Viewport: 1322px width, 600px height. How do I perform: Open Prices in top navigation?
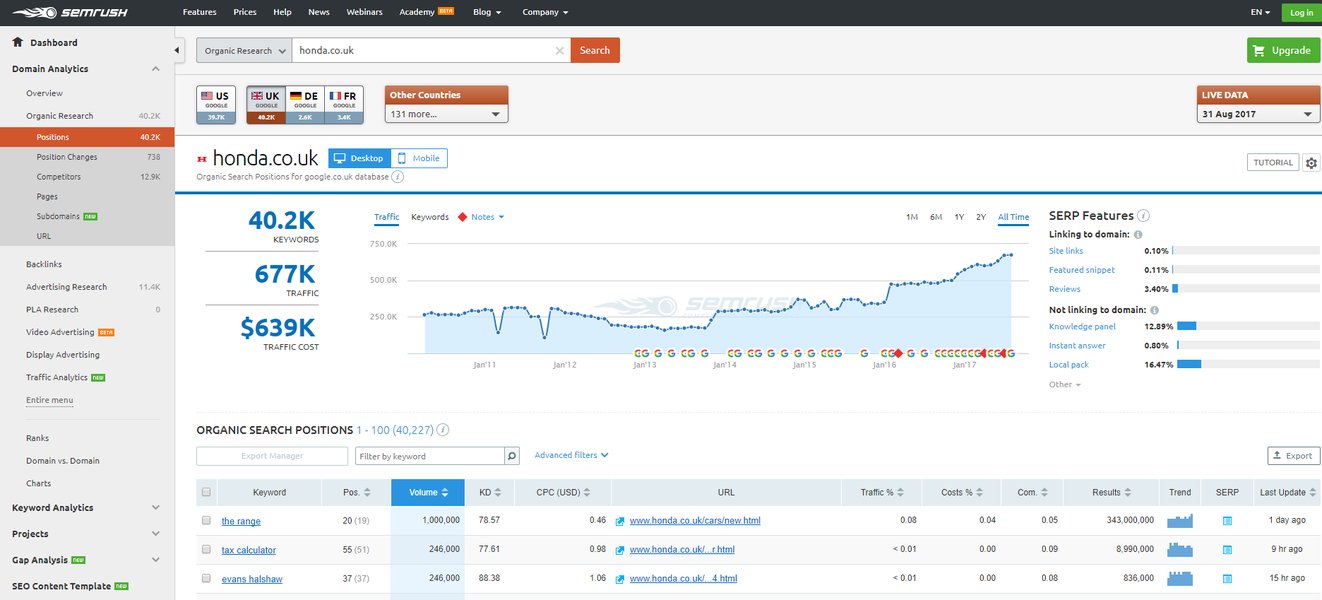click(x=245, y=12)
